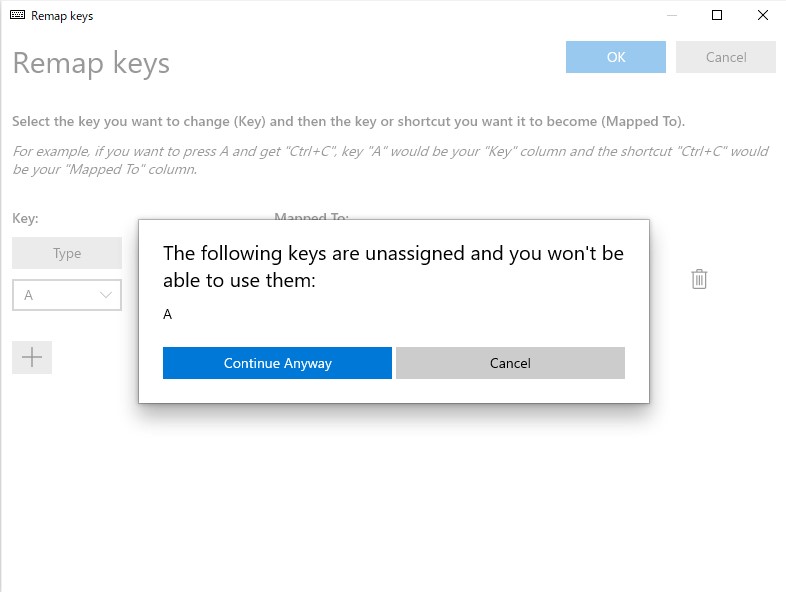Screen dimensions: 786x592
Task: Click the Key: column label
Action: (25, 218)
